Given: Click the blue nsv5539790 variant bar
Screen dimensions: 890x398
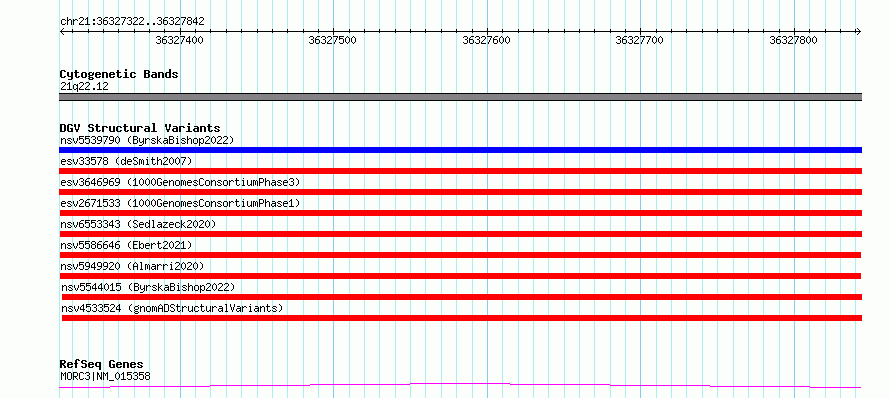Looking at the screenshot, I should click(x=460, y=150).
